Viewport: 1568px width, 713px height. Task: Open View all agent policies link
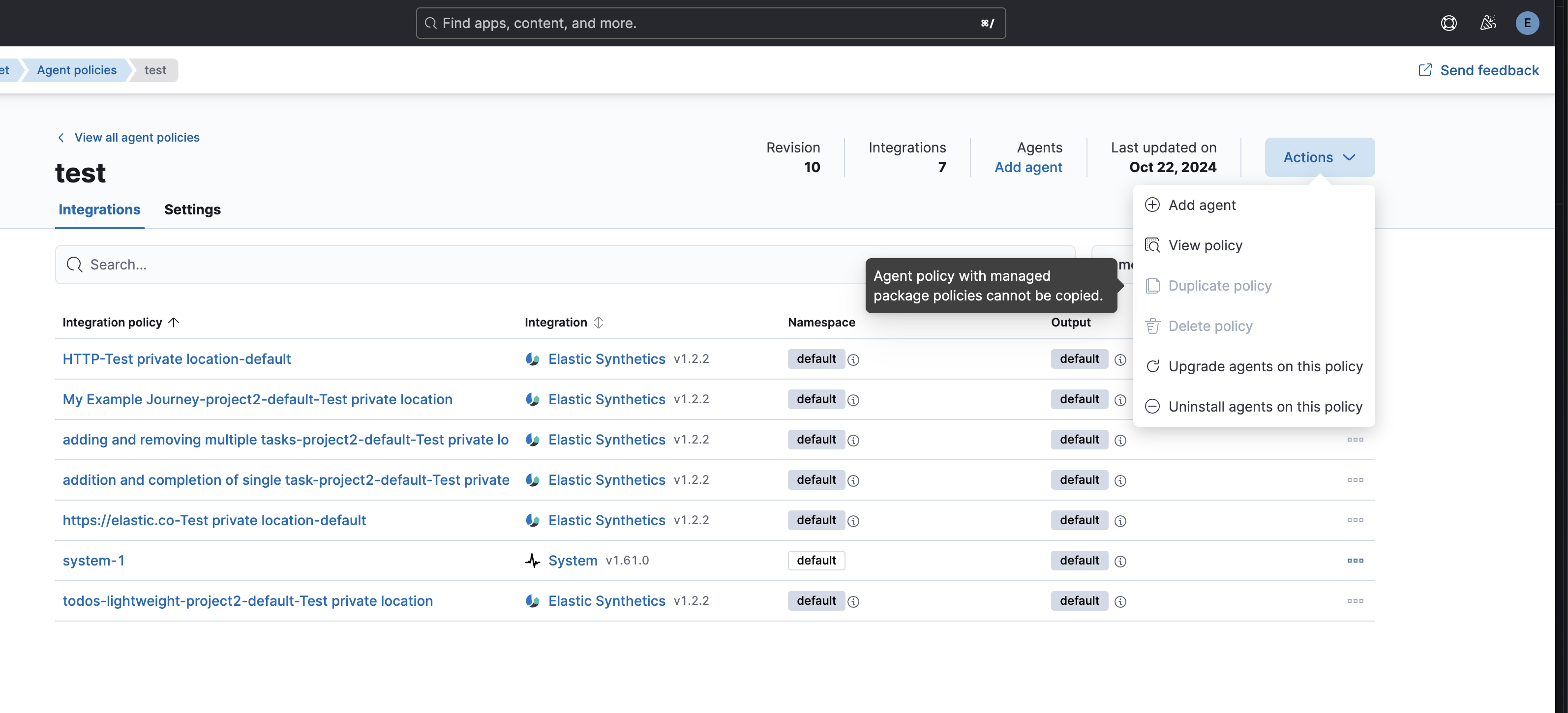137,138
